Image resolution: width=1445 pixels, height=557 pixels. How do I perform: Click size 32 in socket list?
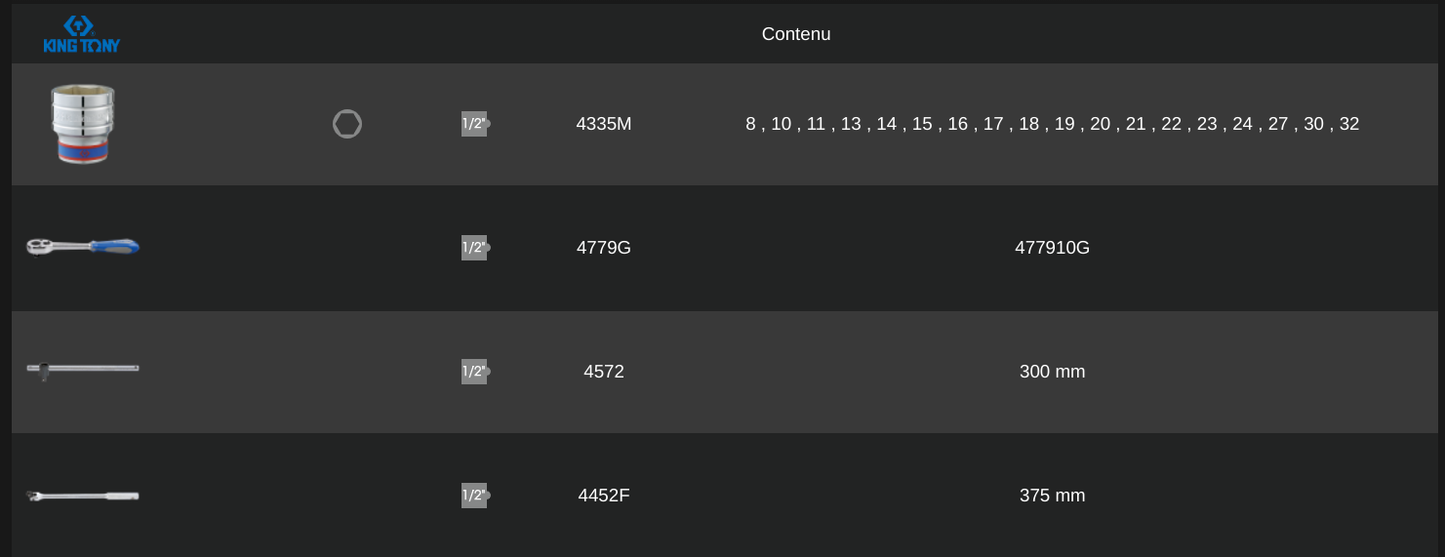pyautogui.click(x=1349, y=124)
